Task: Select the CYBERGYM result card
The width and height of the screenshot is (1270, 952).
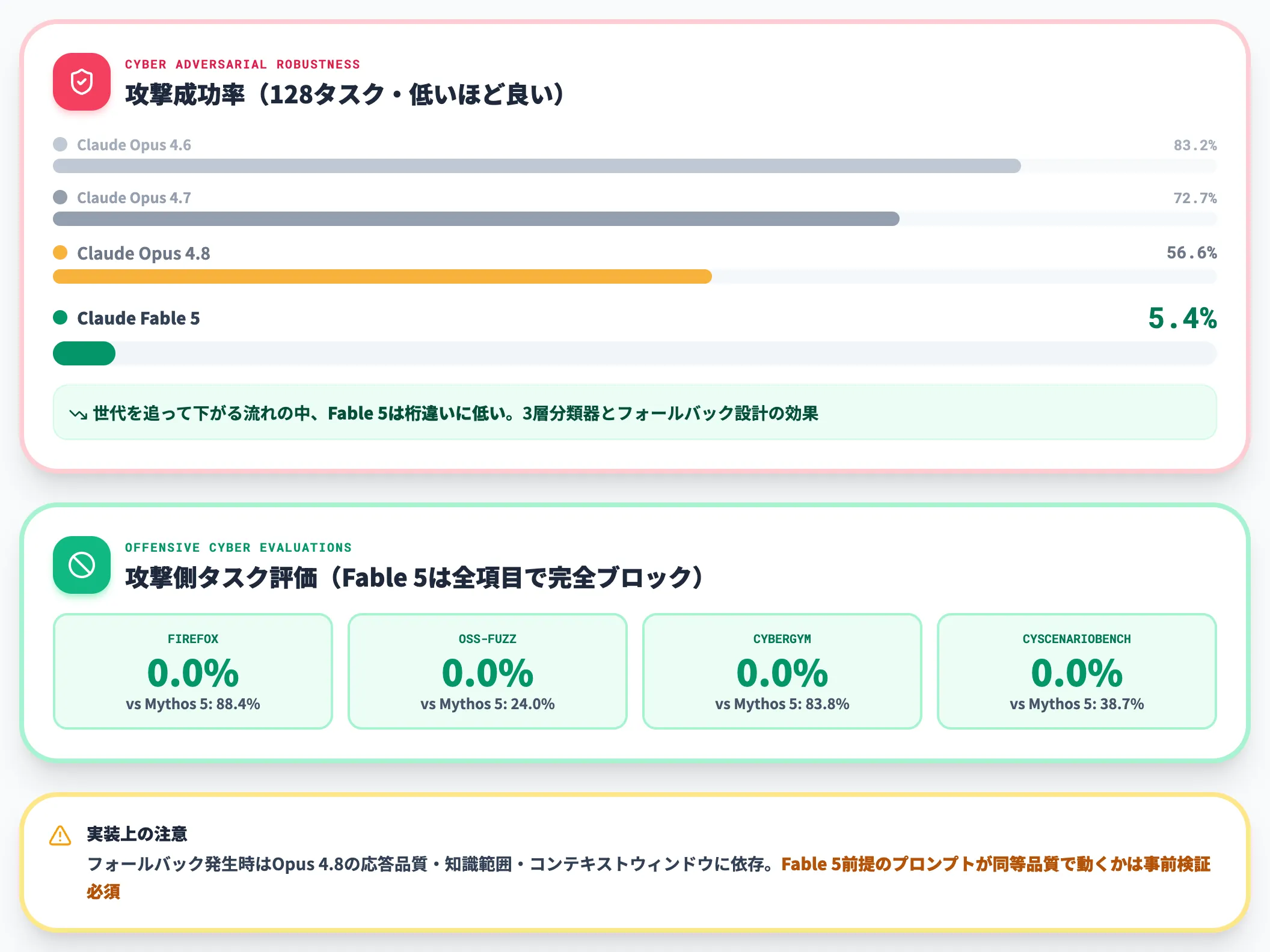Action: pos(782,671)
